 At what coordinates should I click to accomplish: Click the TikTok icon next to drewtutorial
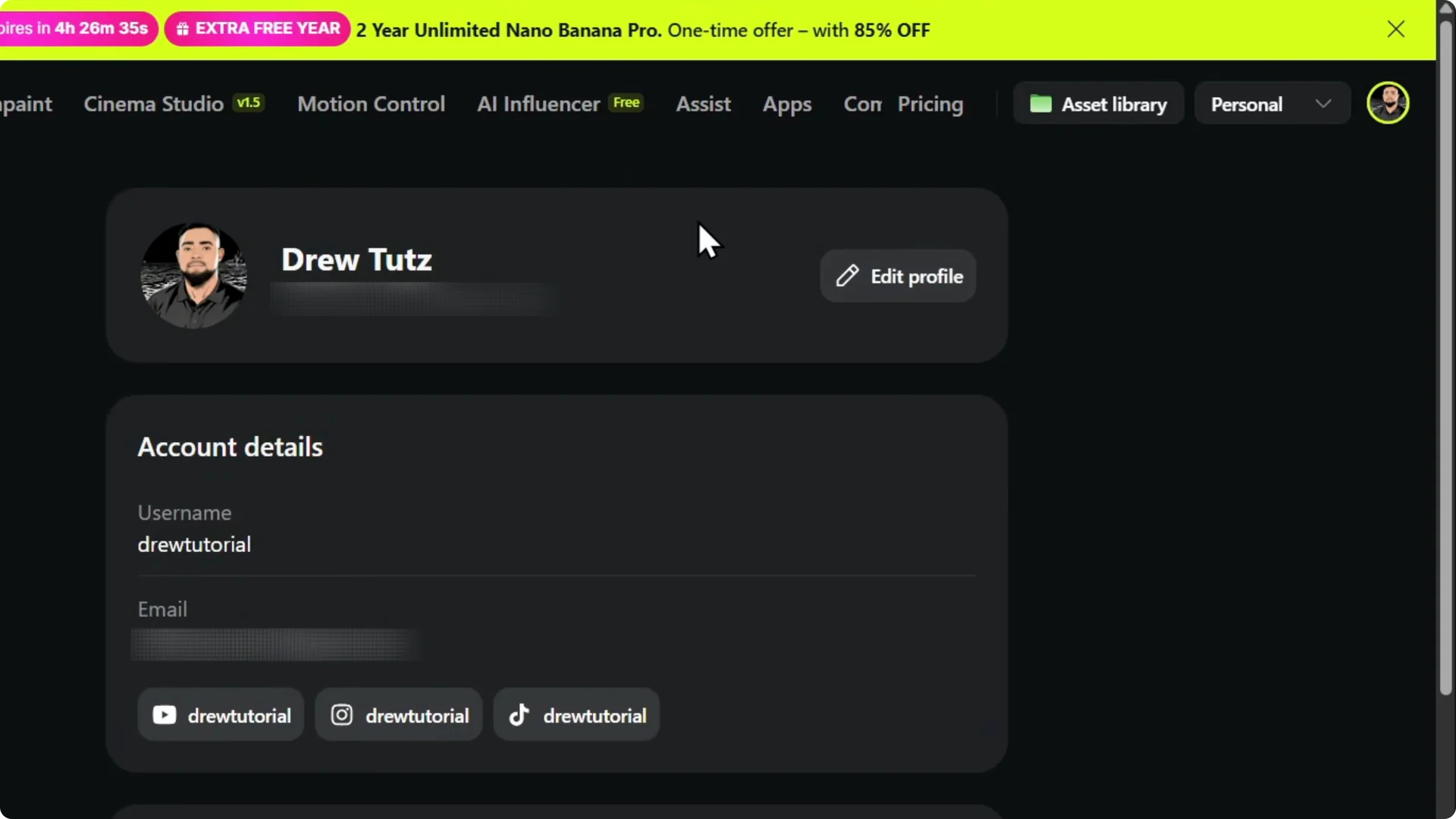coord(518,714)
